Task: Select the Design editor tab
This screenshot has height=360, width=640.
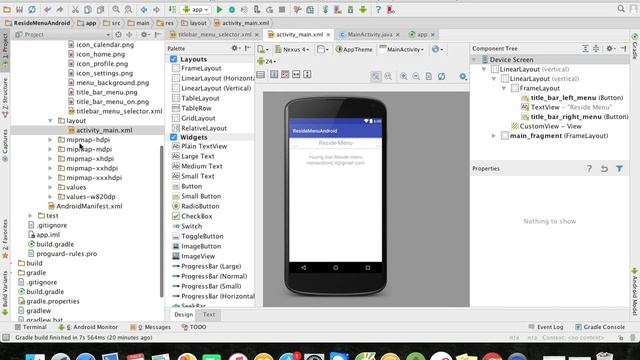Action: 183,315
